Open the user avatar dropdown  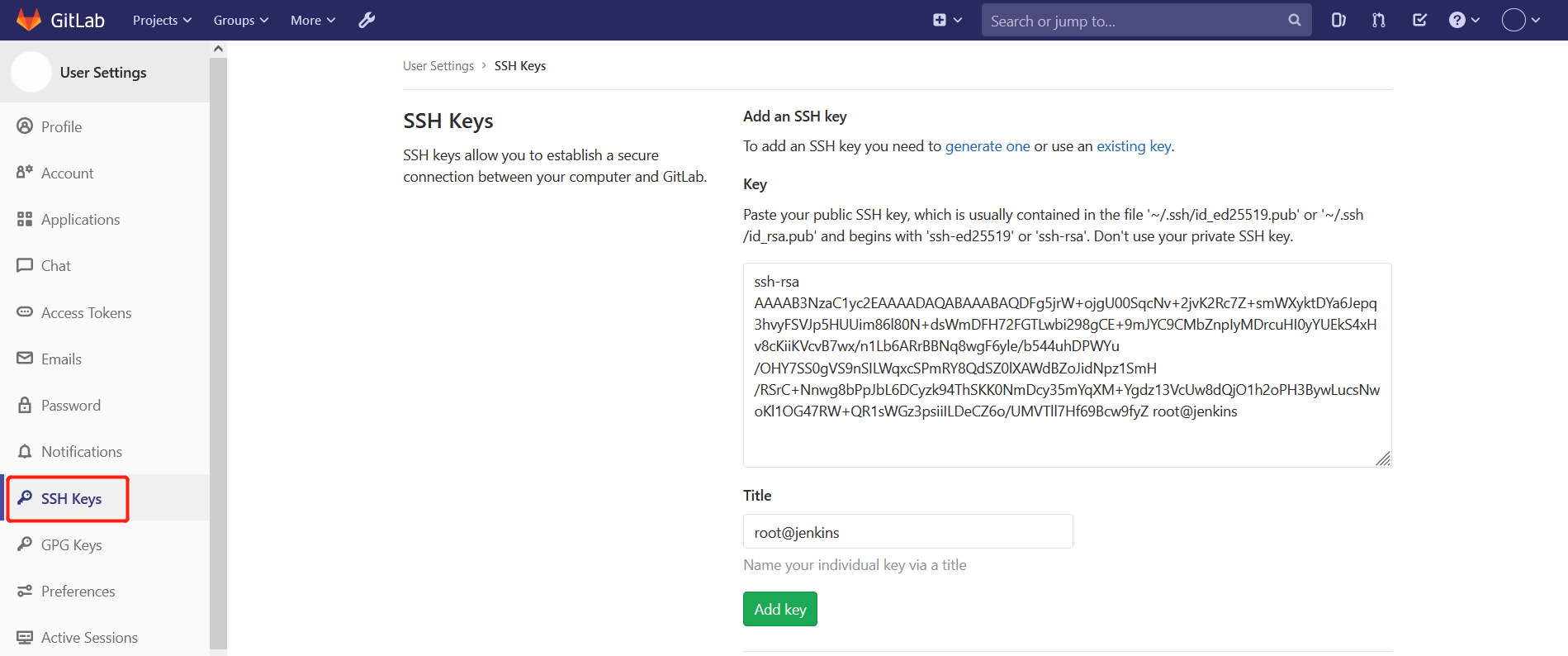[x=1521, y=20]
